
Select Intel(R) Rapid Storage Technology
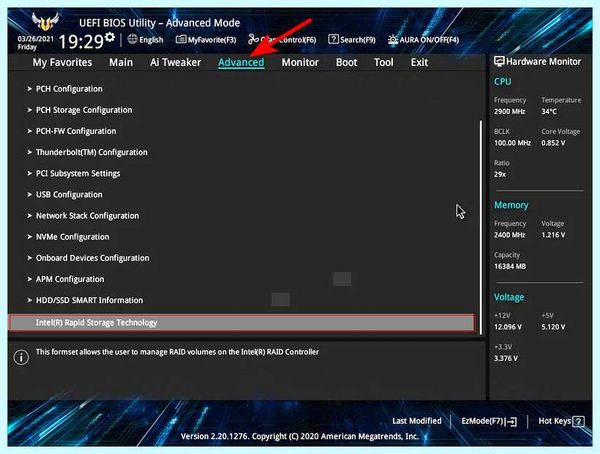click(242, 323)
